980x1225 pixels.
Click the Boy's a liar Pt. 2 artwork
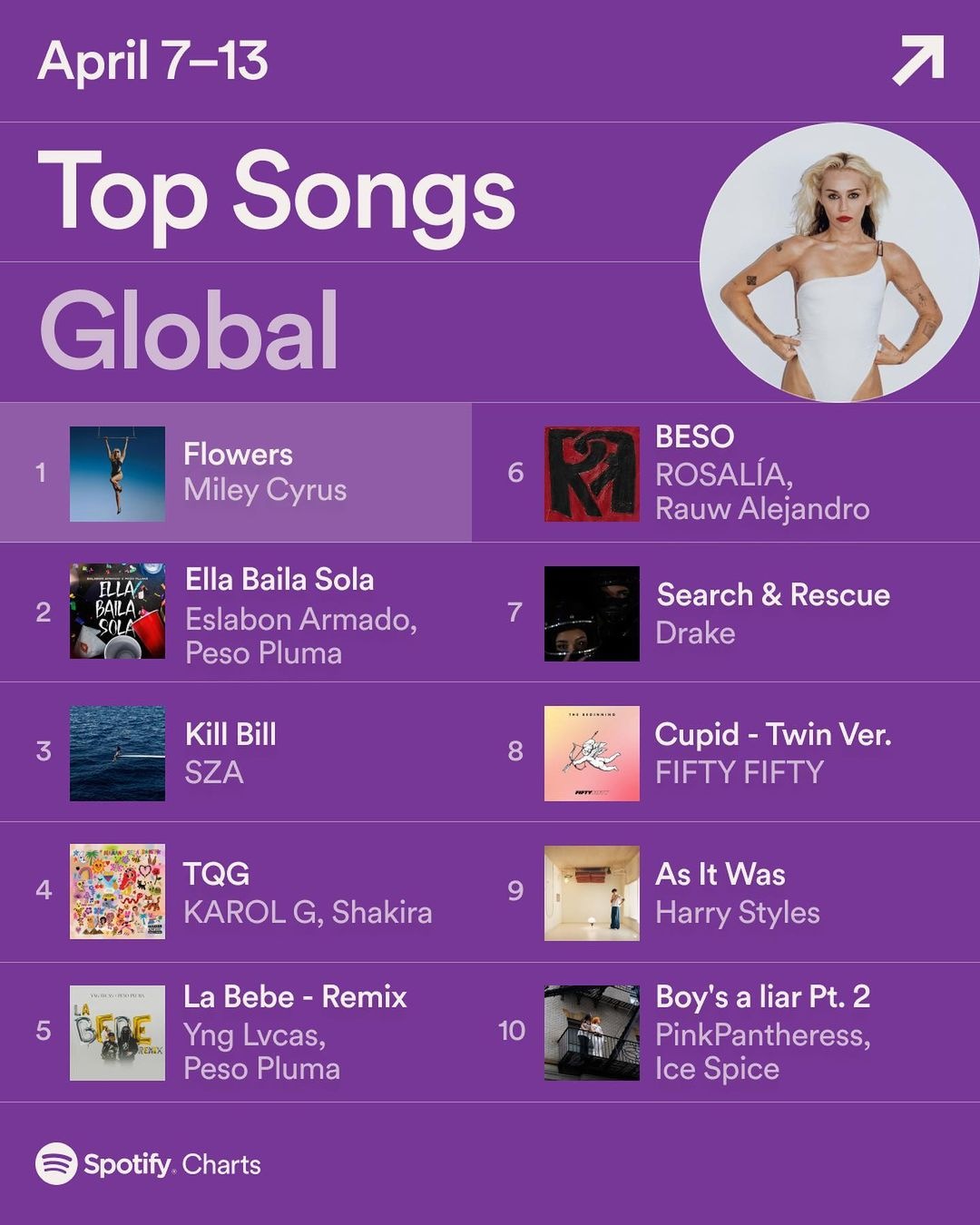[592, 1033]
